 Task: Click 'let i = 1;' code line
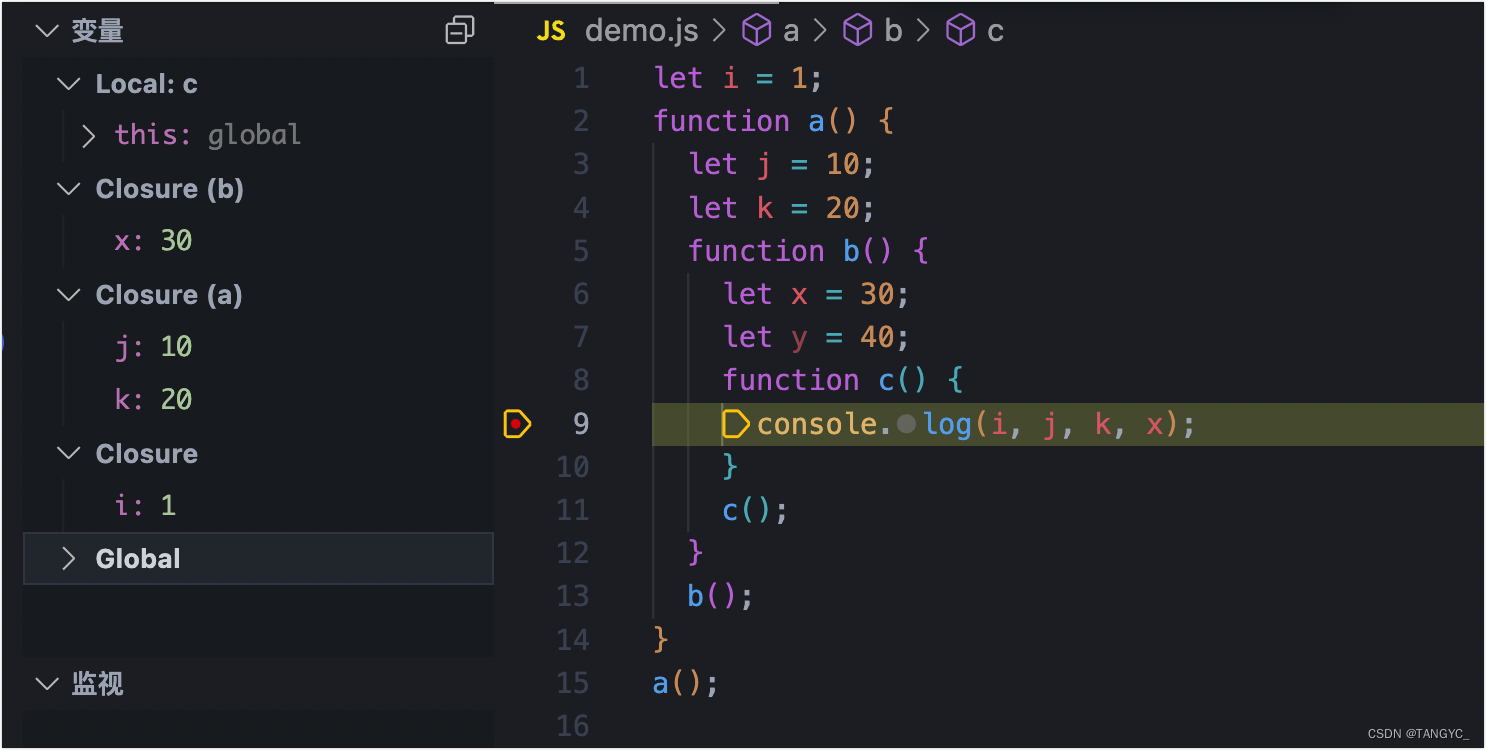click(738, 78)
